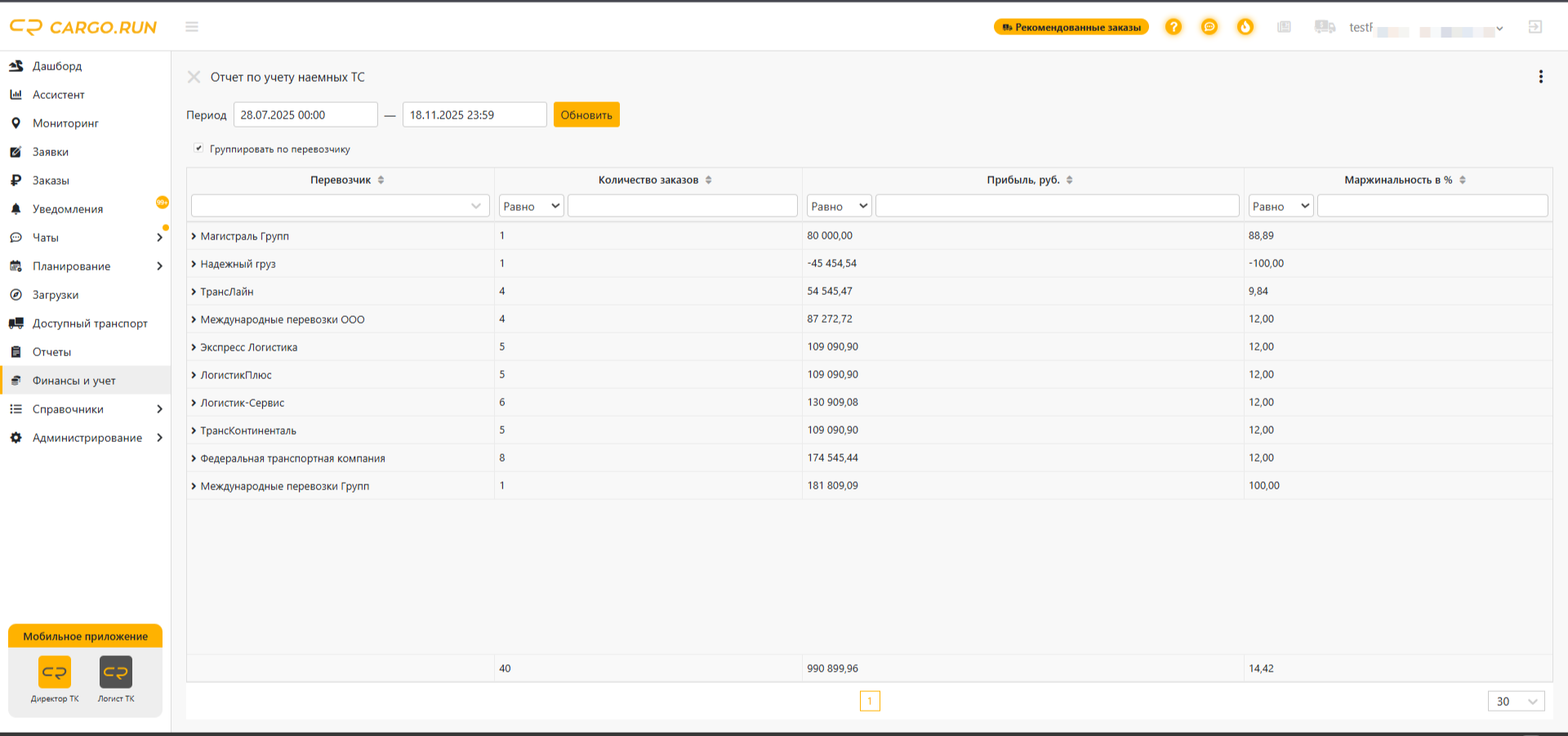The width and height of the screenshot is (1568, 736).
Task: Click the hamburger menu icon beside logo
Action: pyautogui.click(x=192, y=27)
